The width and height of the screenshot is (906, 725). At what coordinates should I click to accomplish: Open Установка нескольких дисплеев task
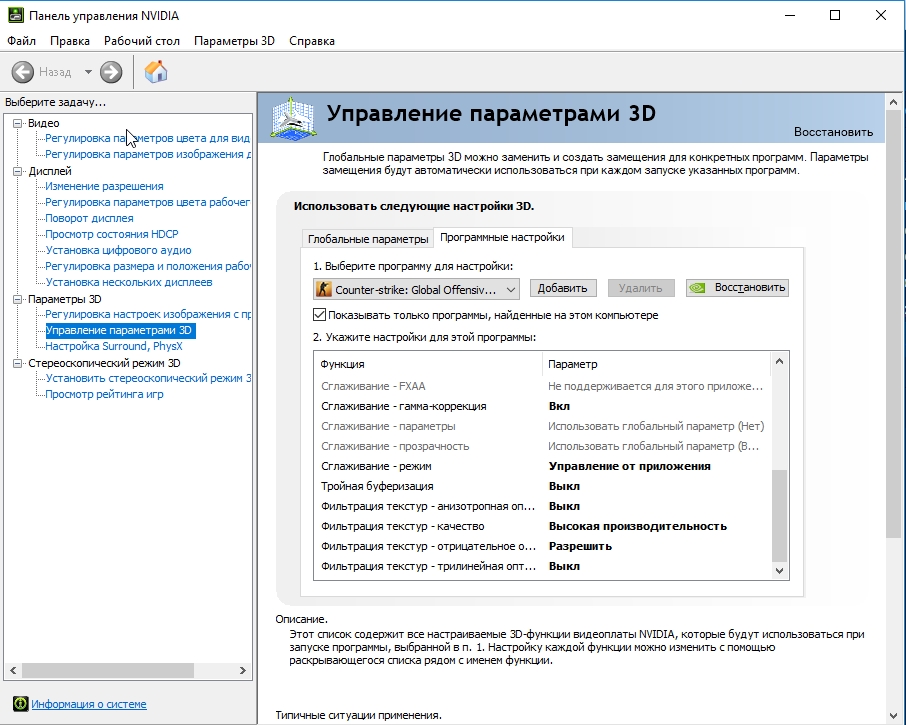128,282
